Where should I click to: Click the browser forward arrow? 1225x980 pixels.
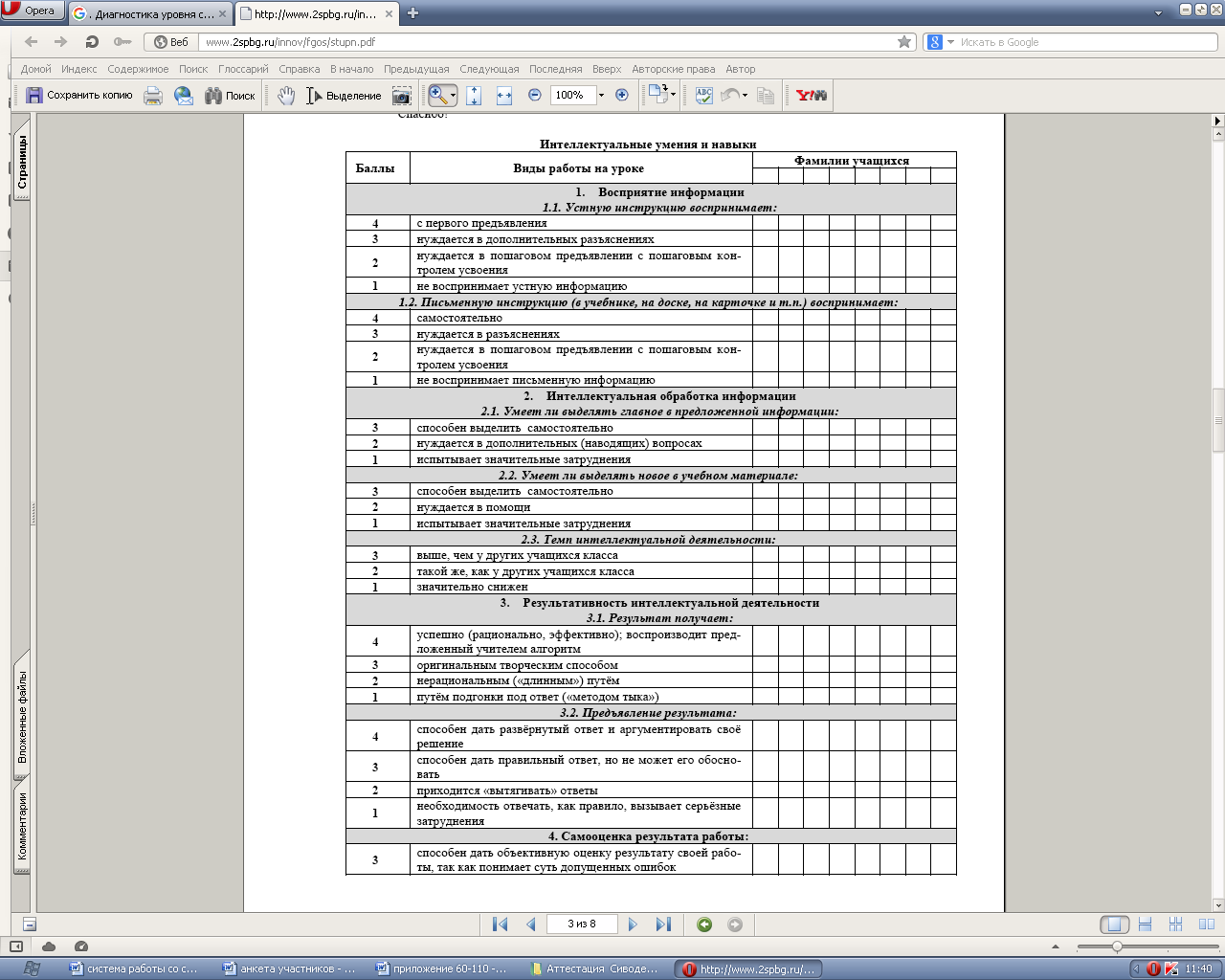(x=61, y=42)
